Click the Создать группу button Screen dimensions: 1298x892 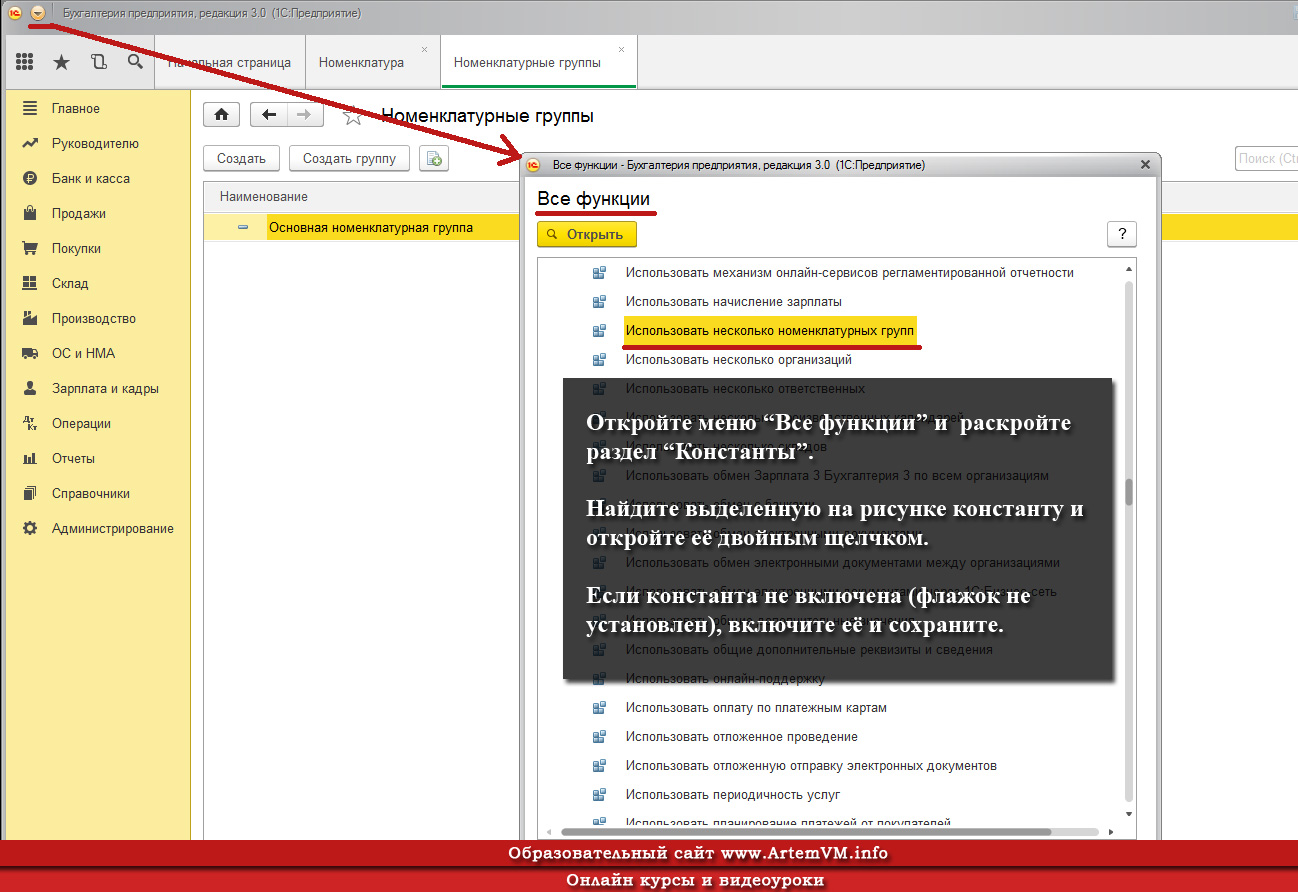pos(349,158)
